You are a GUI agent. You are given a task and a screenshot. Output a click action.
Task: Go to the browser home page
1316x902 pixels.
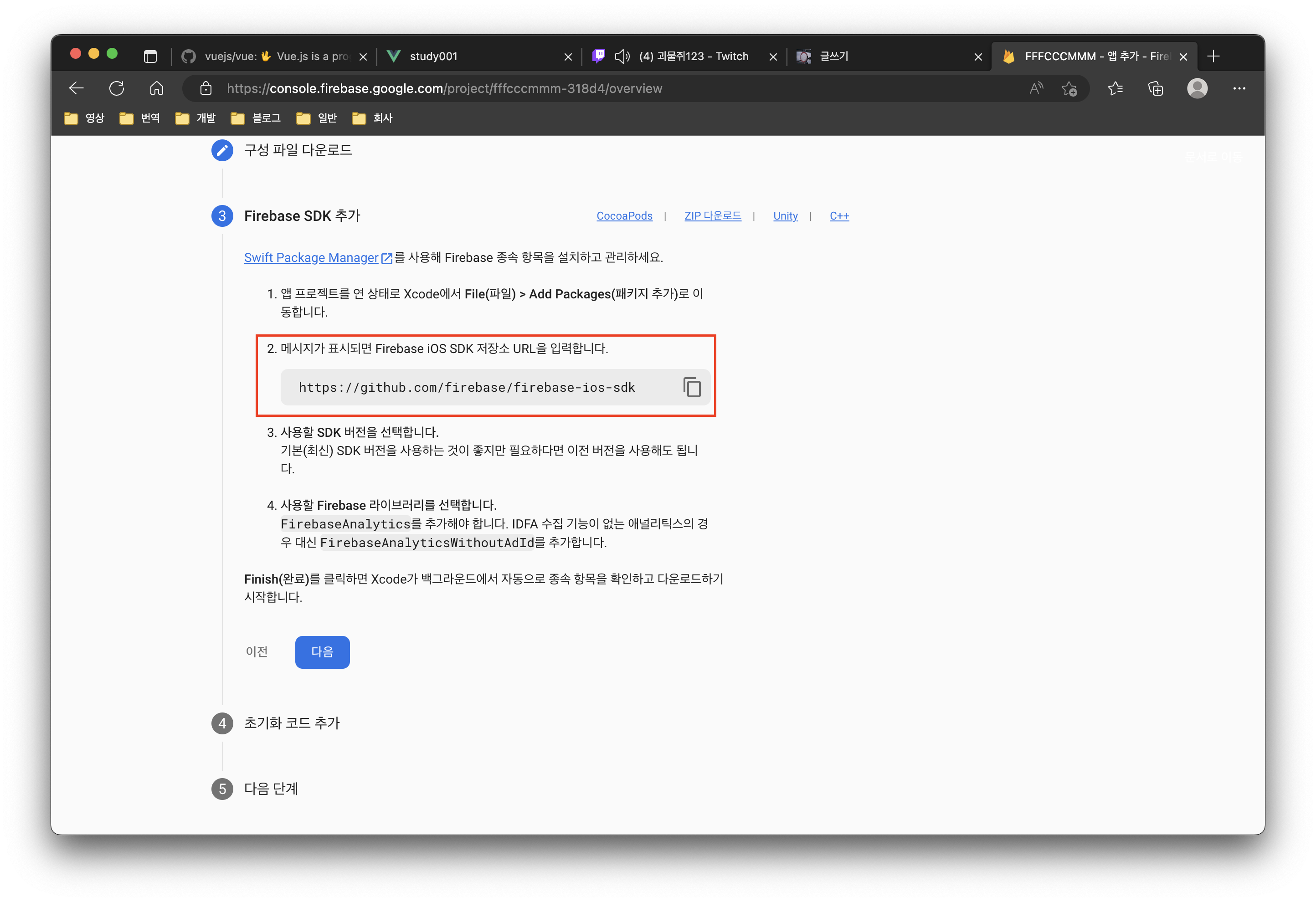(x=157, y=88)
